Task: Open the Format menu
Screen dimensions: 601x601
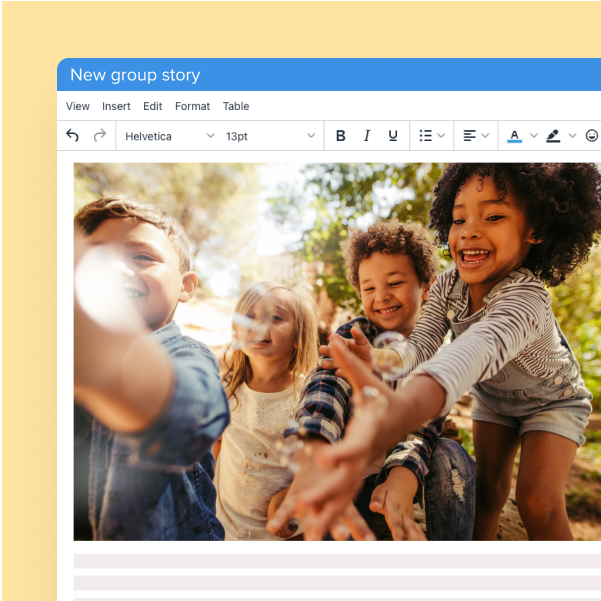Action: click(x=192, y=106)
